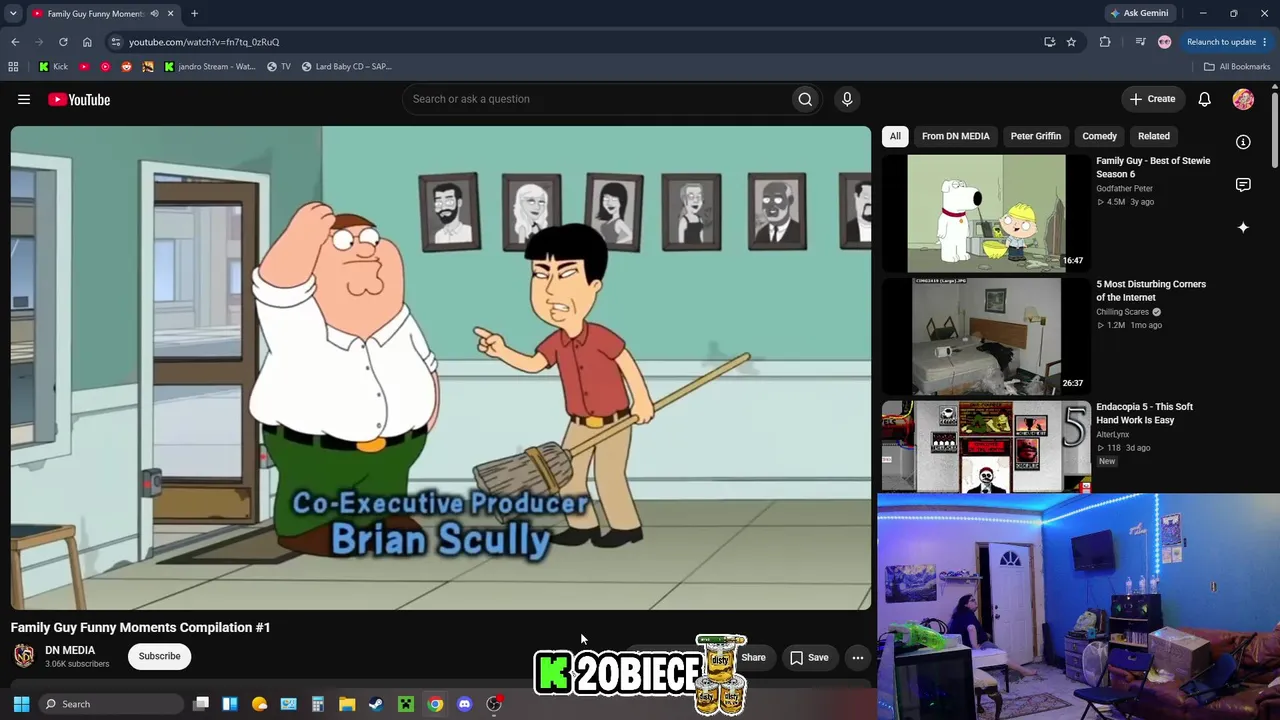This screenshot has height=720, width=1280.
Task: Open Discord from the taskbar
Action: tap(464, 704)
